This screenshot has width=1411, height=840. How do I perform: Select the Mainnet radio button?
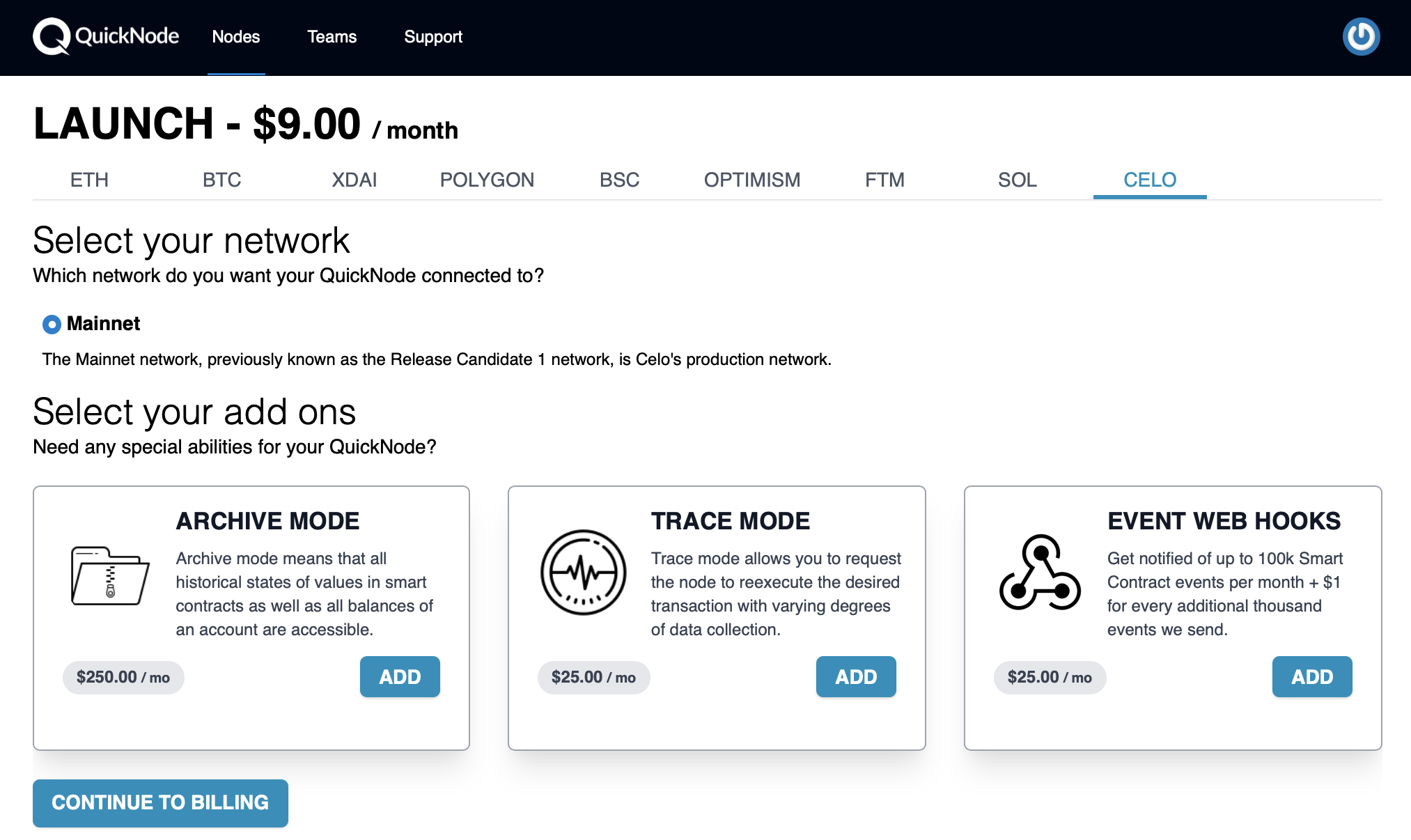52,324
